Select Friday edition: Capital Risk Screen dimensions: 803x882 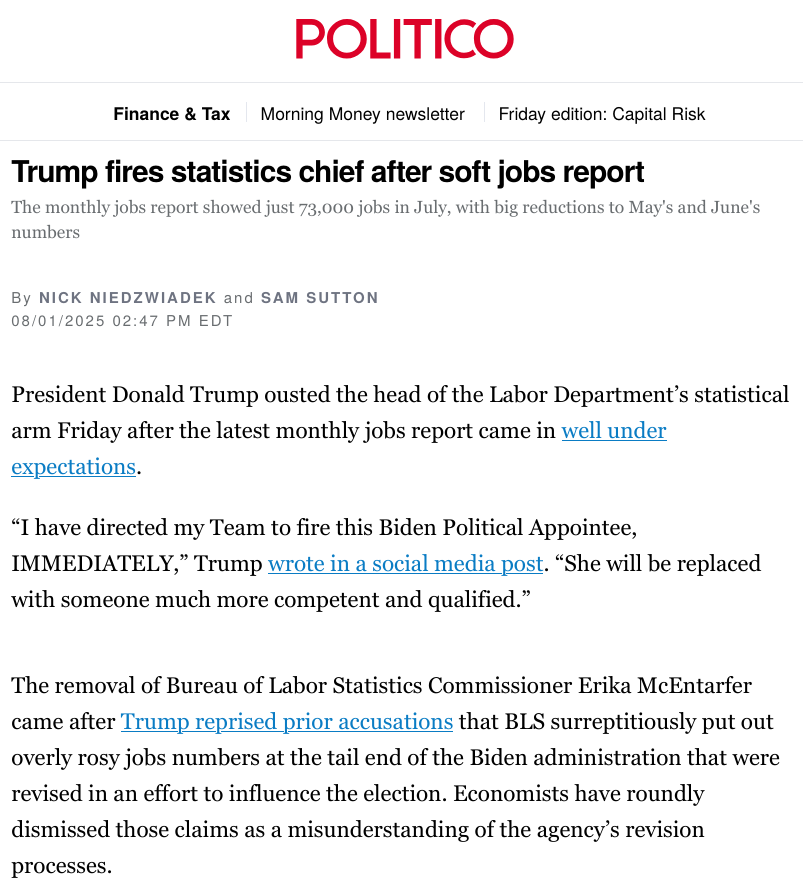coord(601,114)
